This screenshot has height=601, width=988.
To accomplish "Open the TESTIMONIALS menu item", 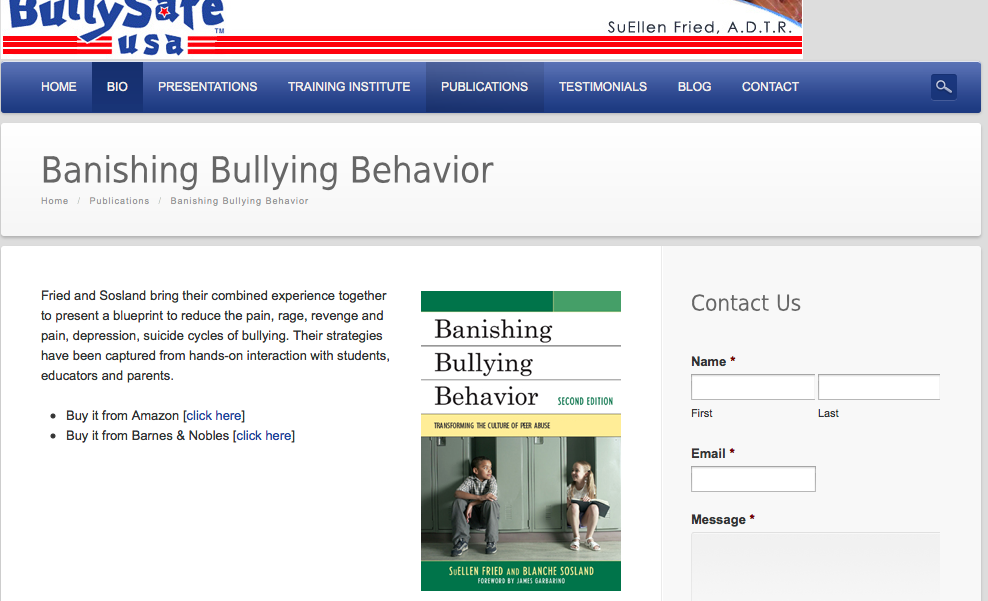I will [603, 87].
